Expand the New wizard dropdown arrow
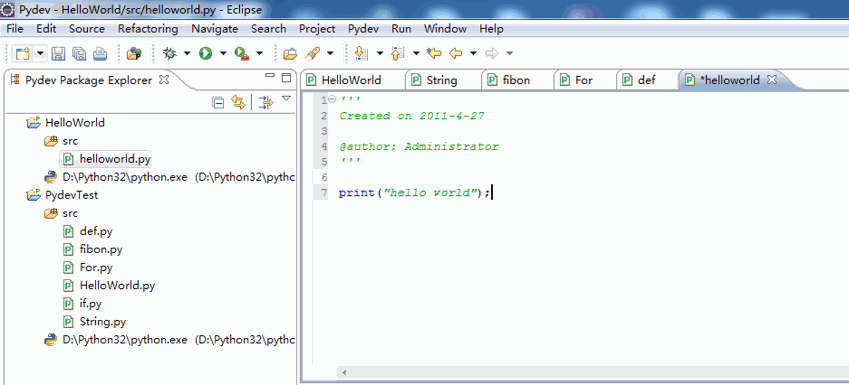This screenshot has width=849, height=385. coord(41,53)
